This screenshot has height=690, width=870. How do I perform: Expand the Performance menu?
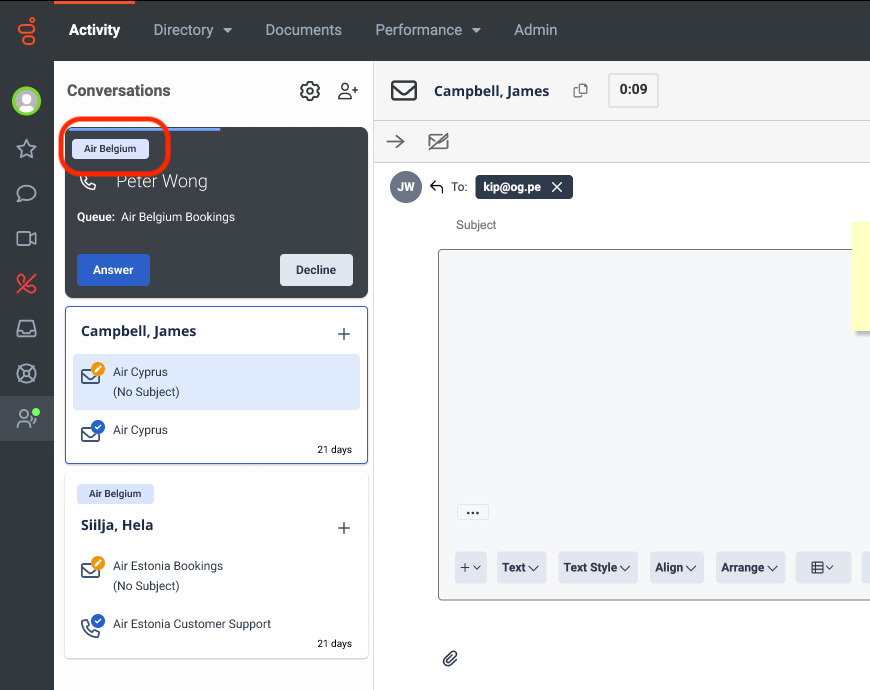pos(427,30)
